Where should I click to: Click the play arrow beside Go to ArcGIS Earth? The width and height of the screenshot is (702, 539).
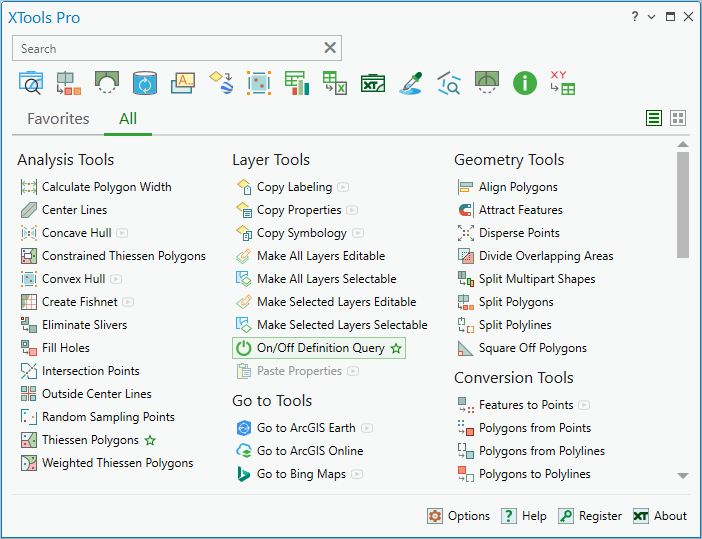pyautogui.click(x=367, y=428)
